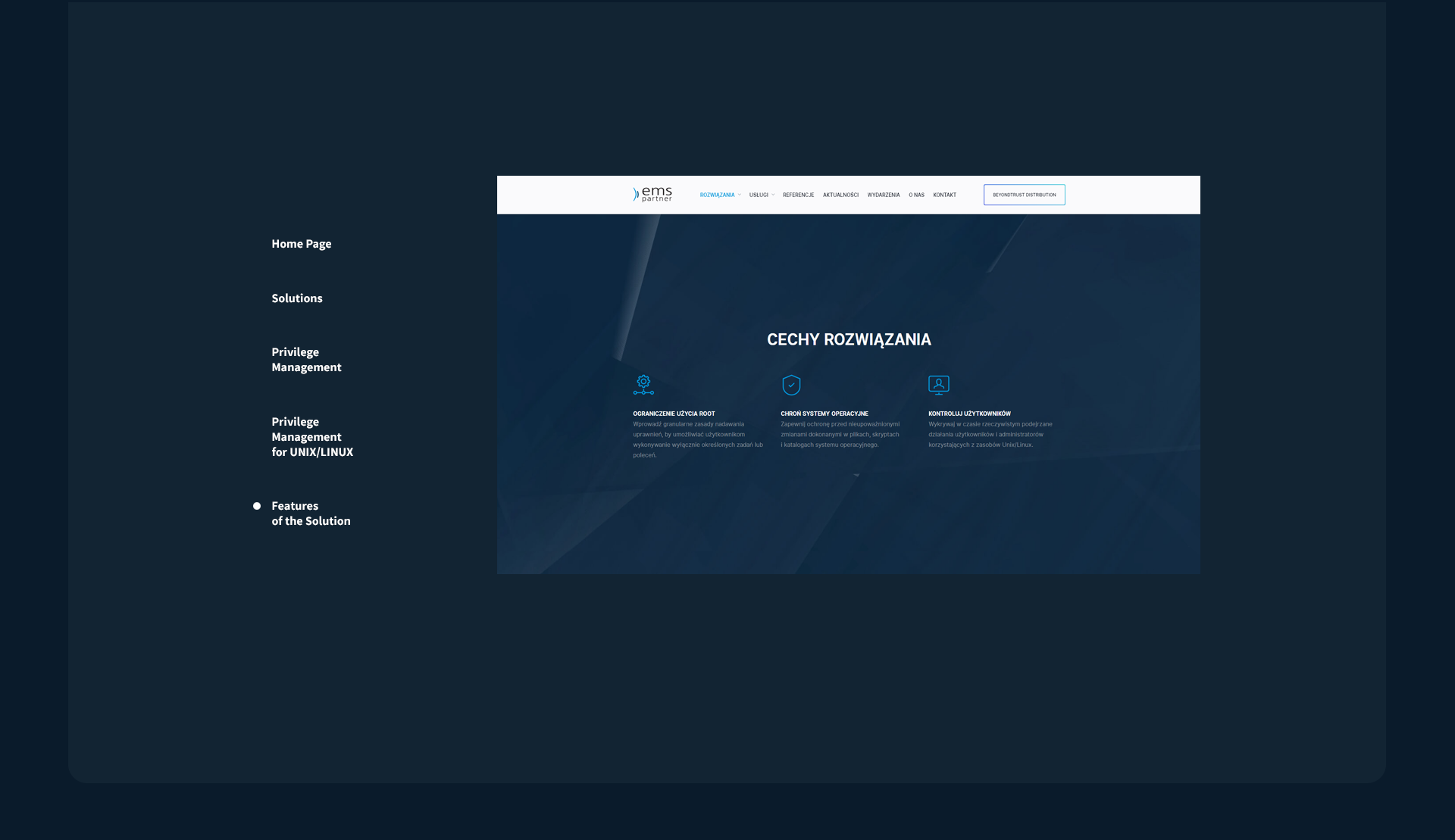Click the monitor user icon
This screenshot has width=1455, height=840.
point(938,385)
